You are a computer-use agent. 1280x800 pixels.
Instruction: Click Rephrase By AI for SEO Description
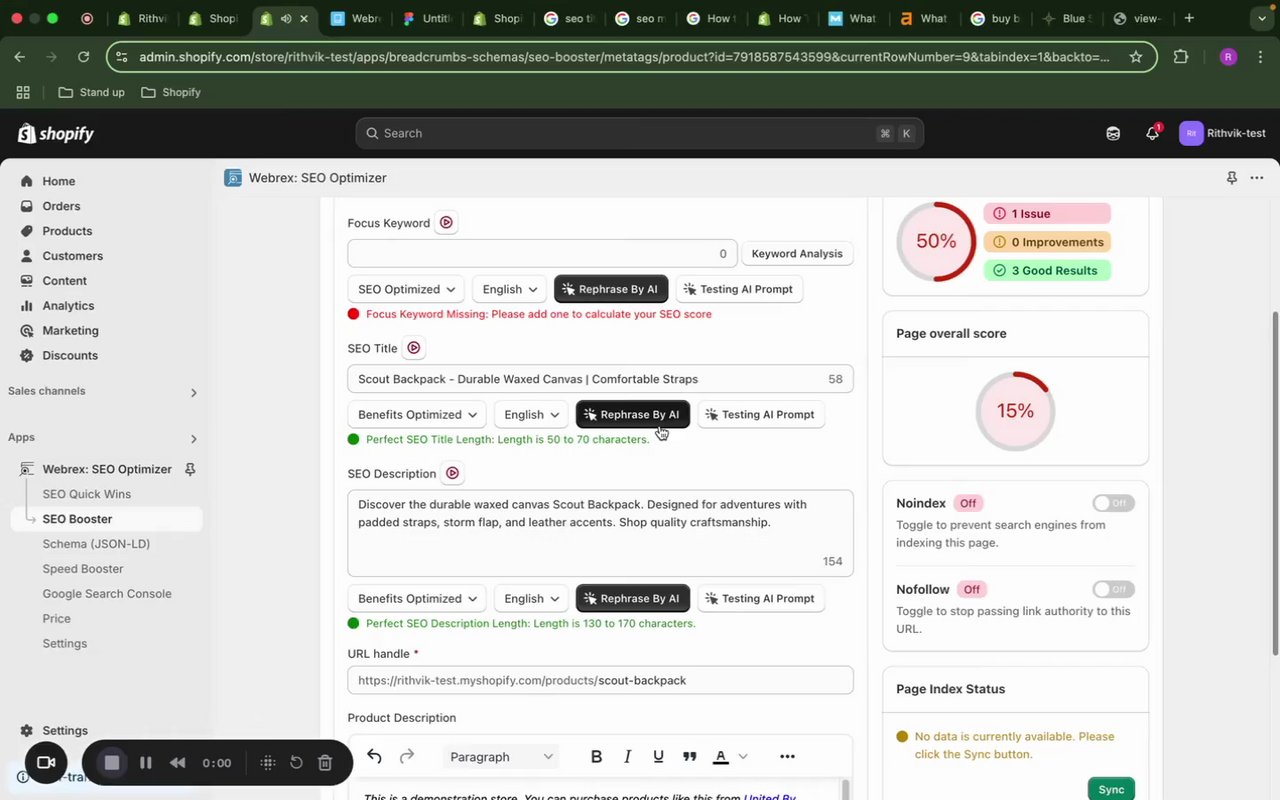click(633, 598)
